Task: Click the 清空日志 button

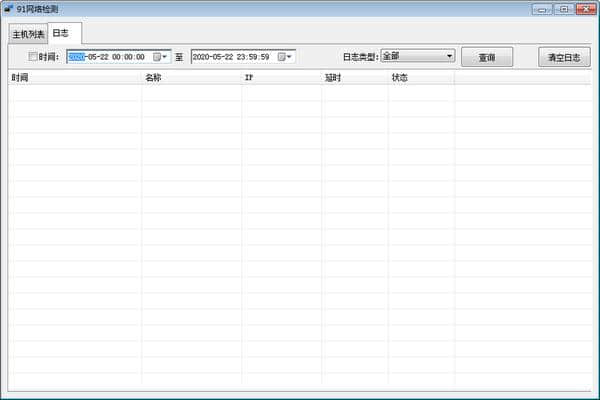Action: [x=564, y=57]
